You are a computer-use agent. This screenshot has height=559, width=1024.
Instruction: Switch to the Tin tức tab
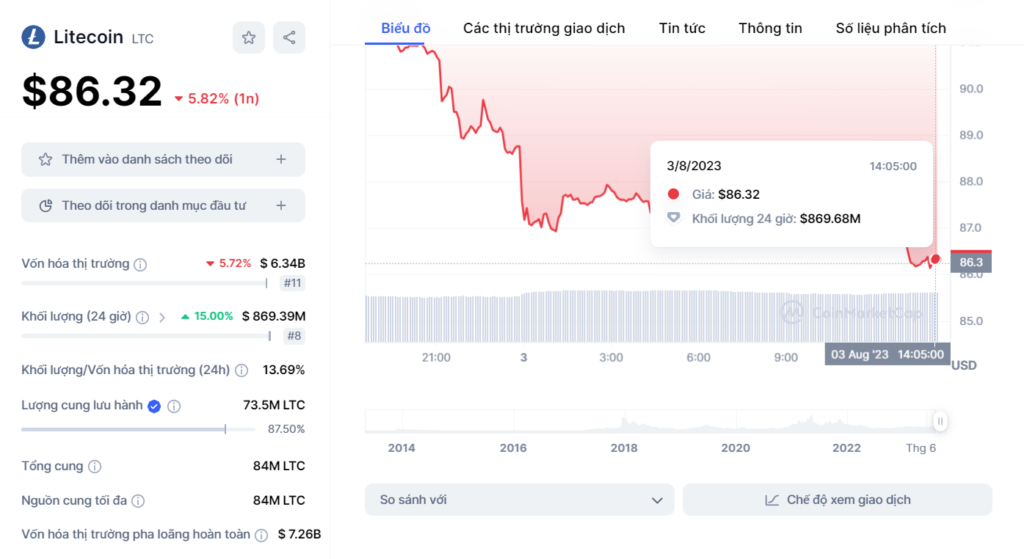point(682,28)
